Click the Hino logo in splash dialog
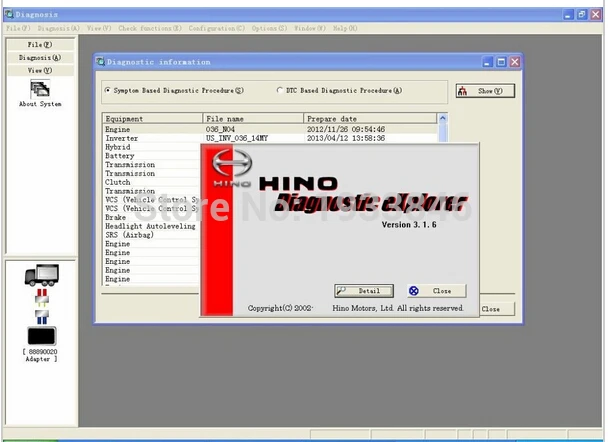The width and height of the screenshot is (608, 442). click(232, 167)
